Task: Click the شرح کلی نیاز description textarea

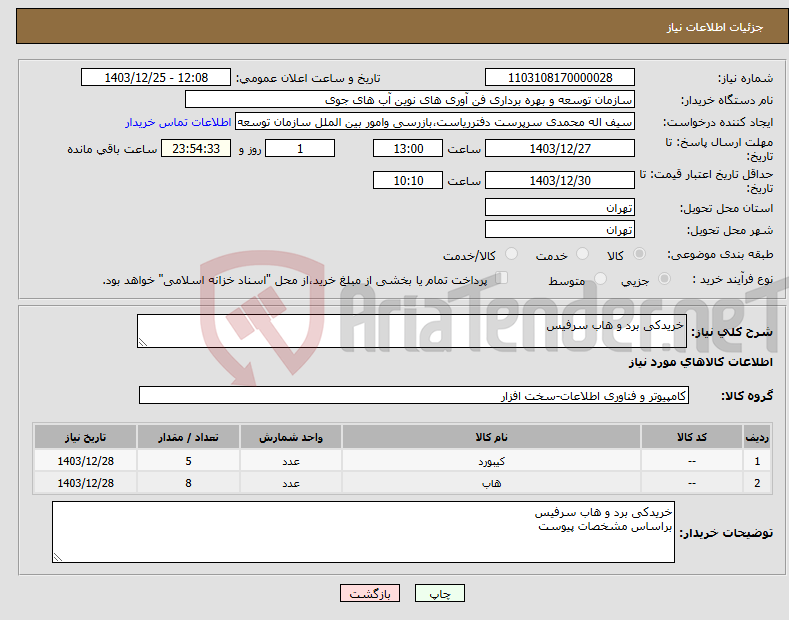Action: click(412, 331)
